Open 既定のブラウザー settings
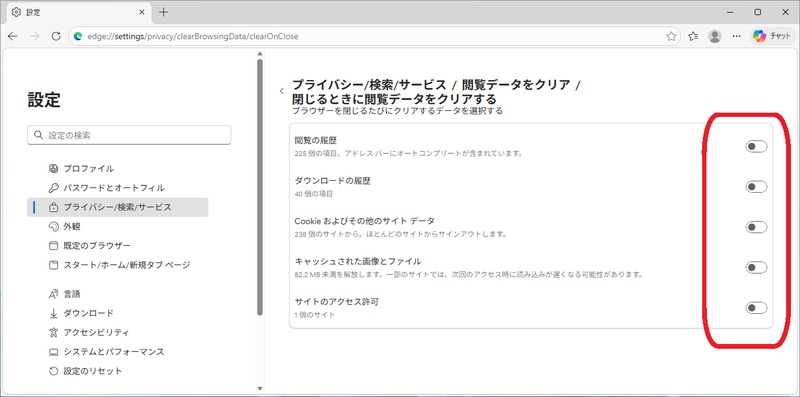The width and height of the screenshot is (800, 397). coord(117,246)
